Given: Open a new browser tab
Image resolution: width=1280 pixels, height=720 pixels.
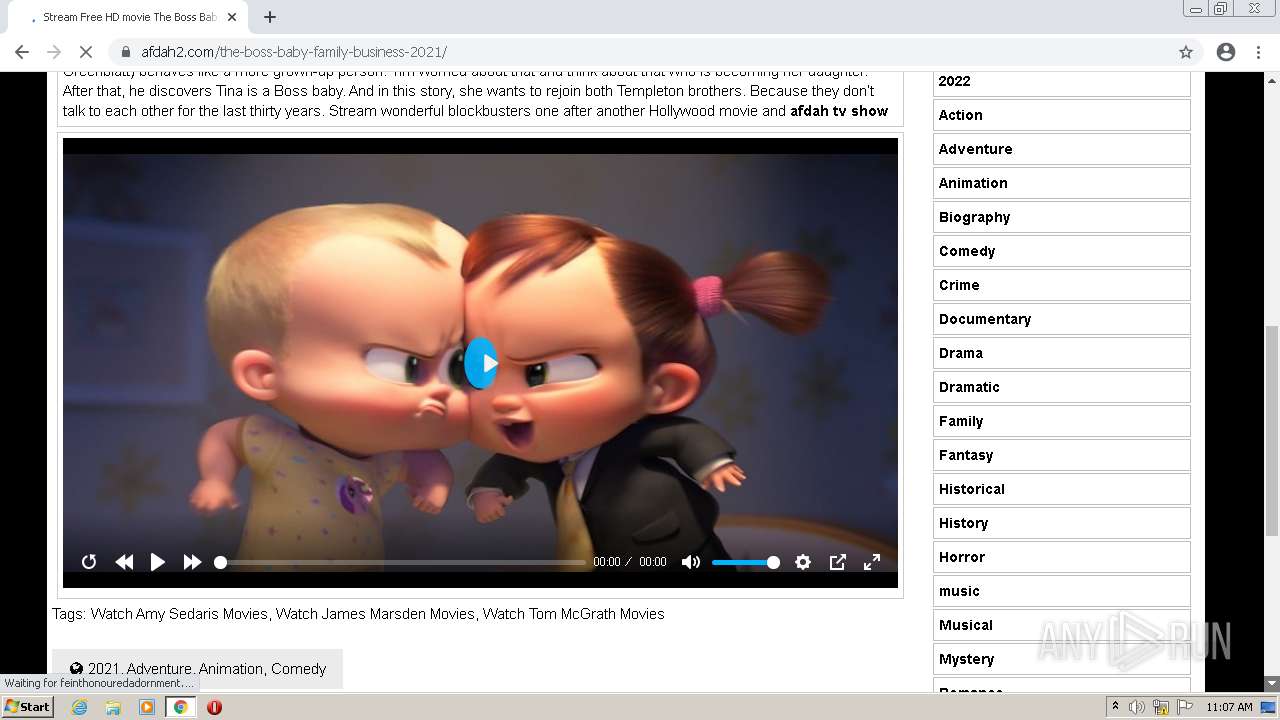Looking at the screenshot, I should point(270,17).
